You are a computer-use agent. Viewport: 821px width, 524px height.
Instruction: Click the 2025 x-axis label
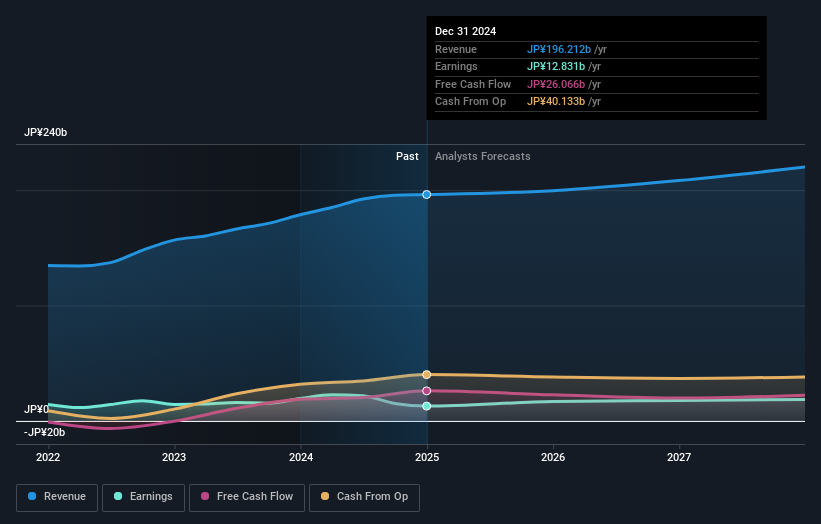427,457
